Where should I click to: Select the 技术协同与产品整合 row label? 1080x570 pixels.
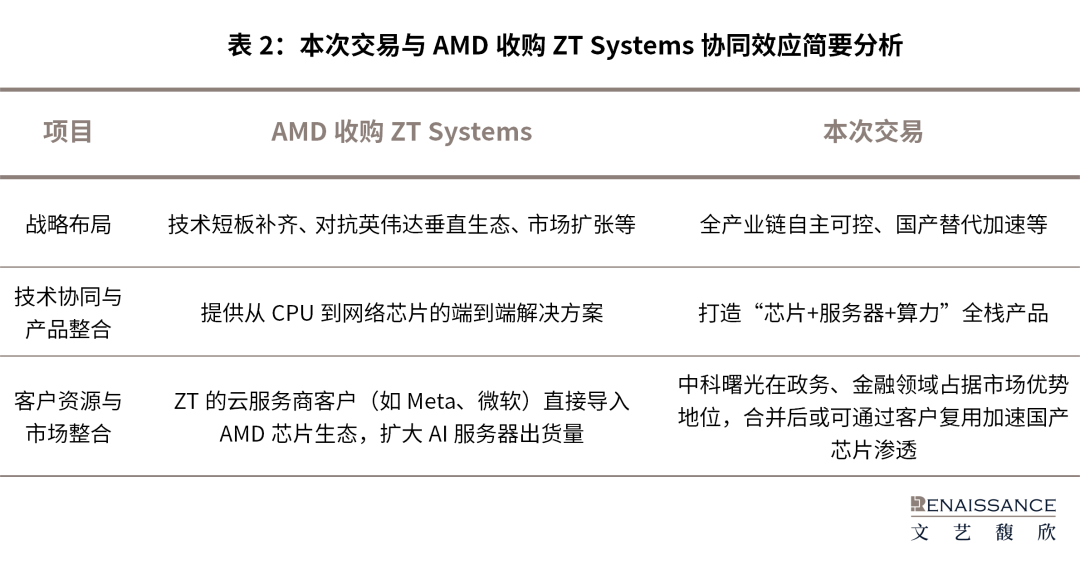coord(68,313)
